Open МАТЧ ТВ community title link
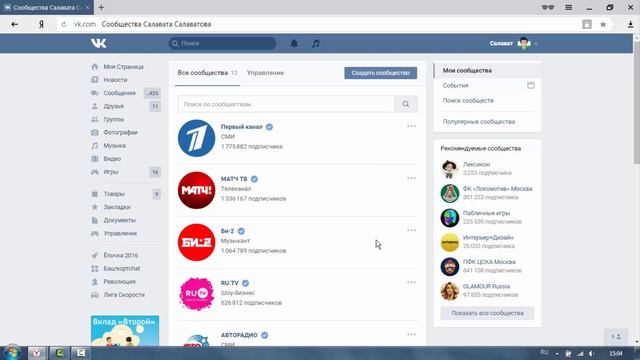Image resolution: width=640 pixels, height=360 pixels. (x=234, y=179)
